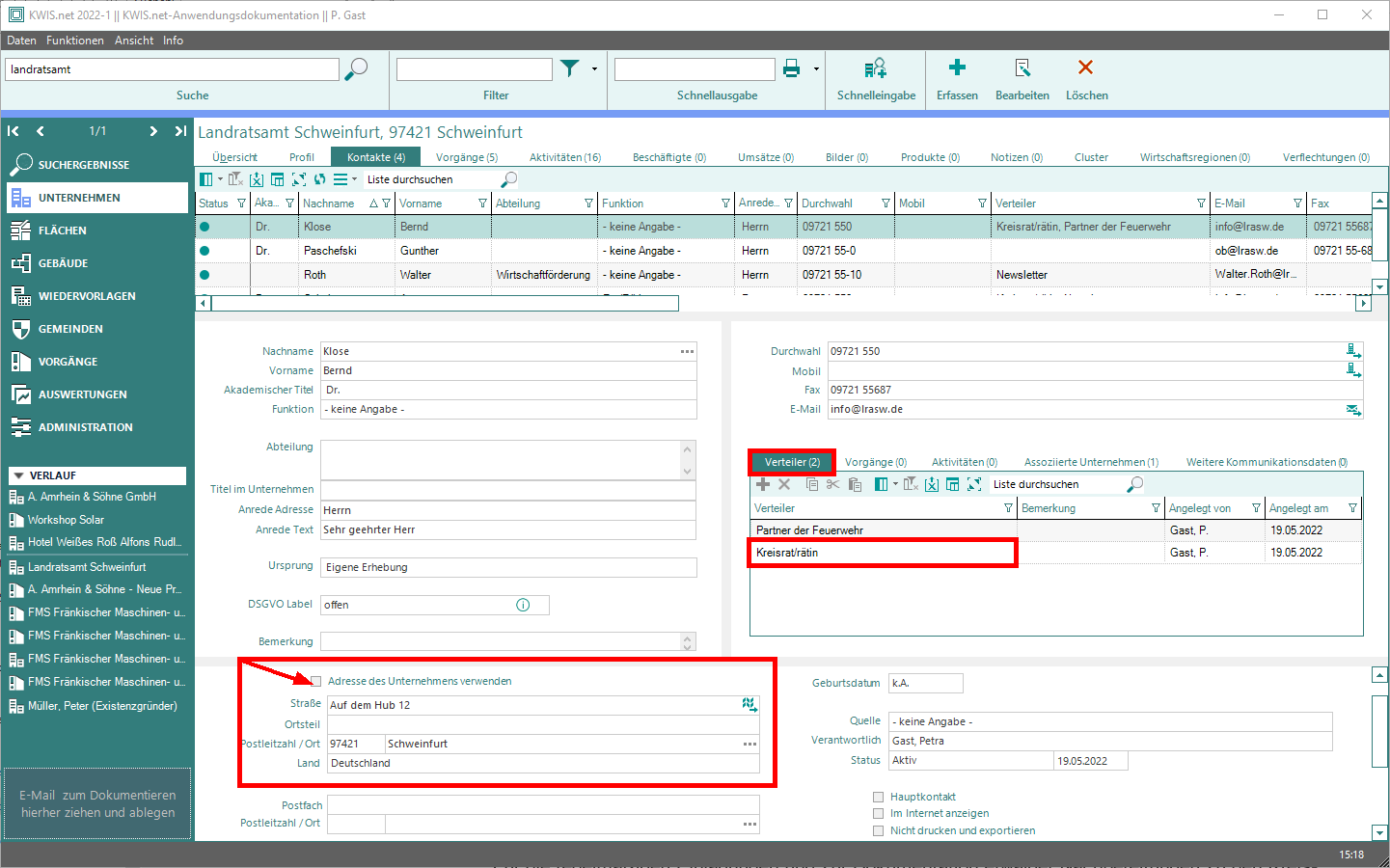Add new Verteiler plus icon

click(x=763, y=484)
